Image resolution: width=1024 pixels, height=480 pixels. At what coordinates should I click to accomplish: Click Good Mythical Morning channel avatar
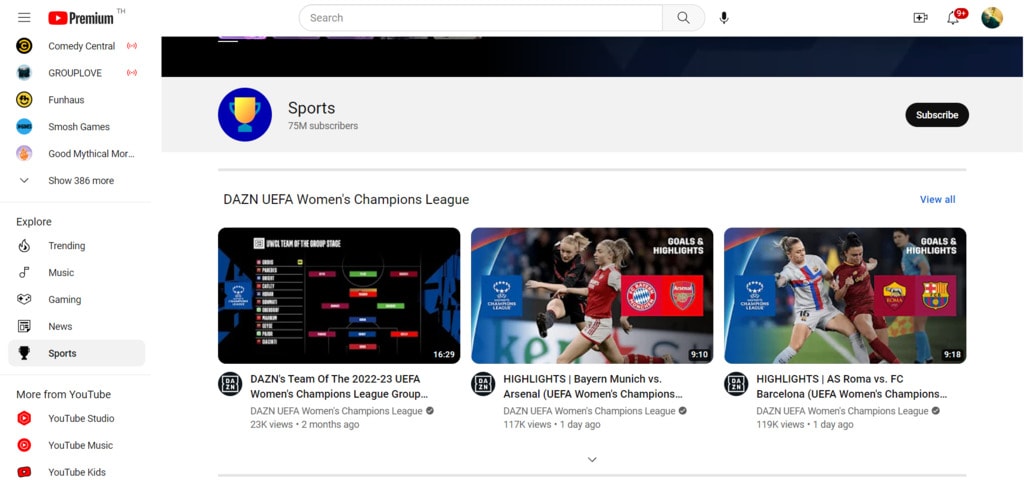(x=24, y=153)
